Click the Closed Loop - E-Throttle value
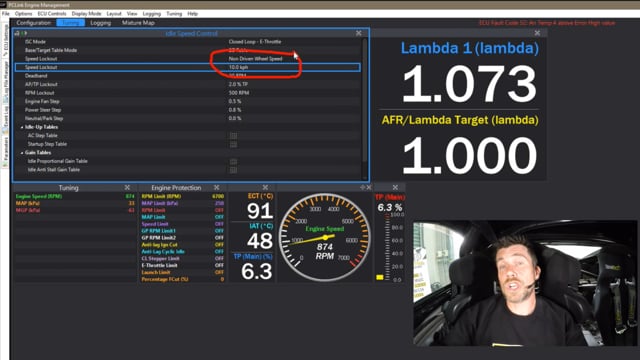 click(255, 42)
